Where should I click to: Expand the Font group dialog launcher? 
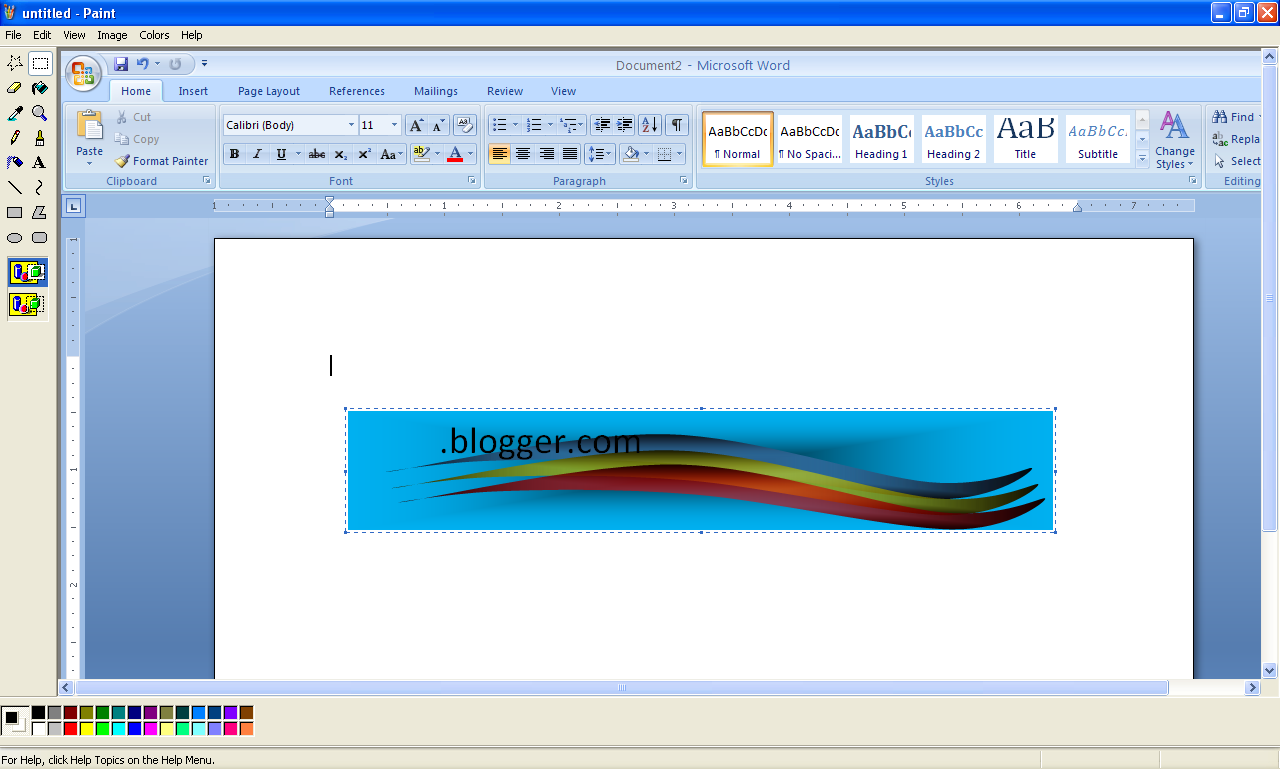[x=471, y=181]
